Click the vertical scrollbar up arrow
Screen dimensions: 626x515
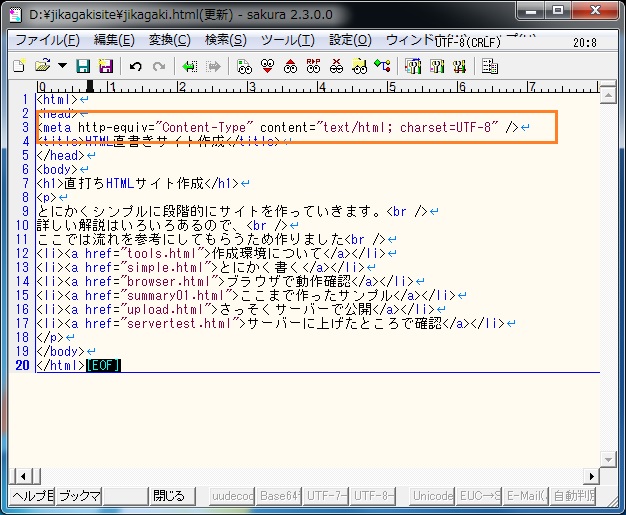[x=608, y=95]
